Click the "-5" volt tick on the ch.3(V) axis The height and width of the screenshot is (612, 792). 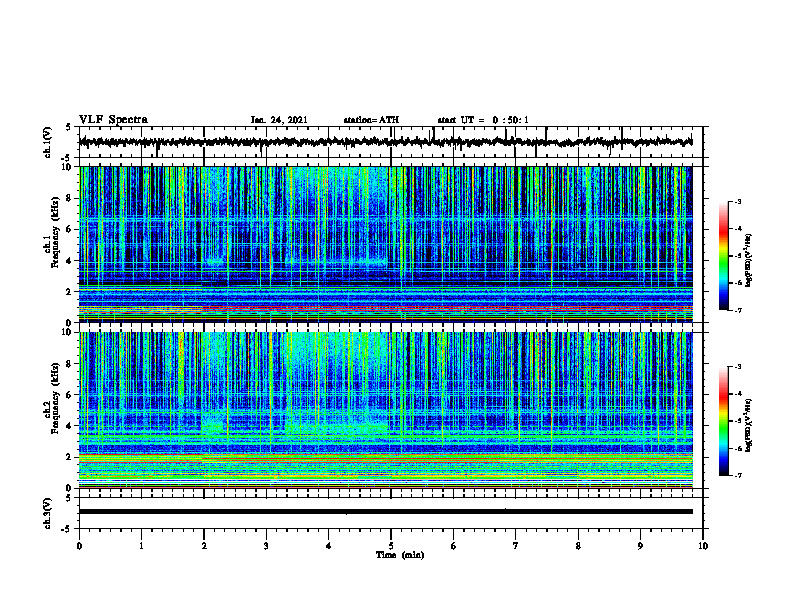pos(67,529)
